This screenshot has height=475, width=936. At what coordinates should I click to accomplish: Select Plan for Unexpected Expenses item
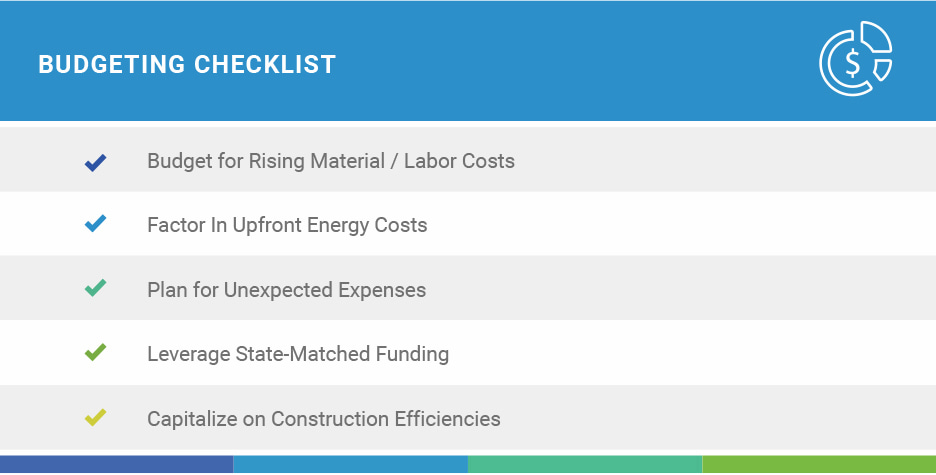tap(287, 290)
